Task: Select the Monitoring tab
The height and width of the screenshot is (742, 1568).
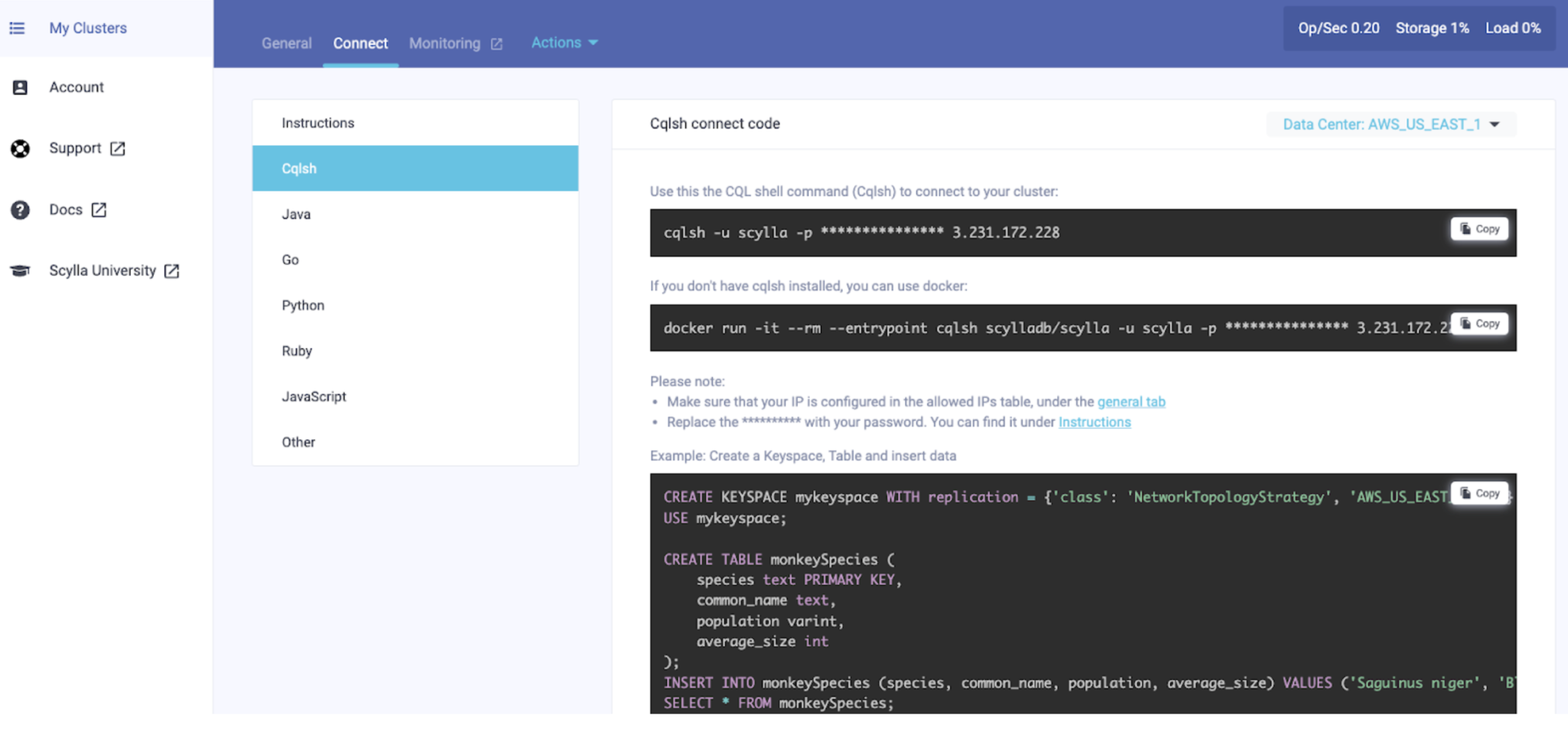Action: (x=445, y=43)
